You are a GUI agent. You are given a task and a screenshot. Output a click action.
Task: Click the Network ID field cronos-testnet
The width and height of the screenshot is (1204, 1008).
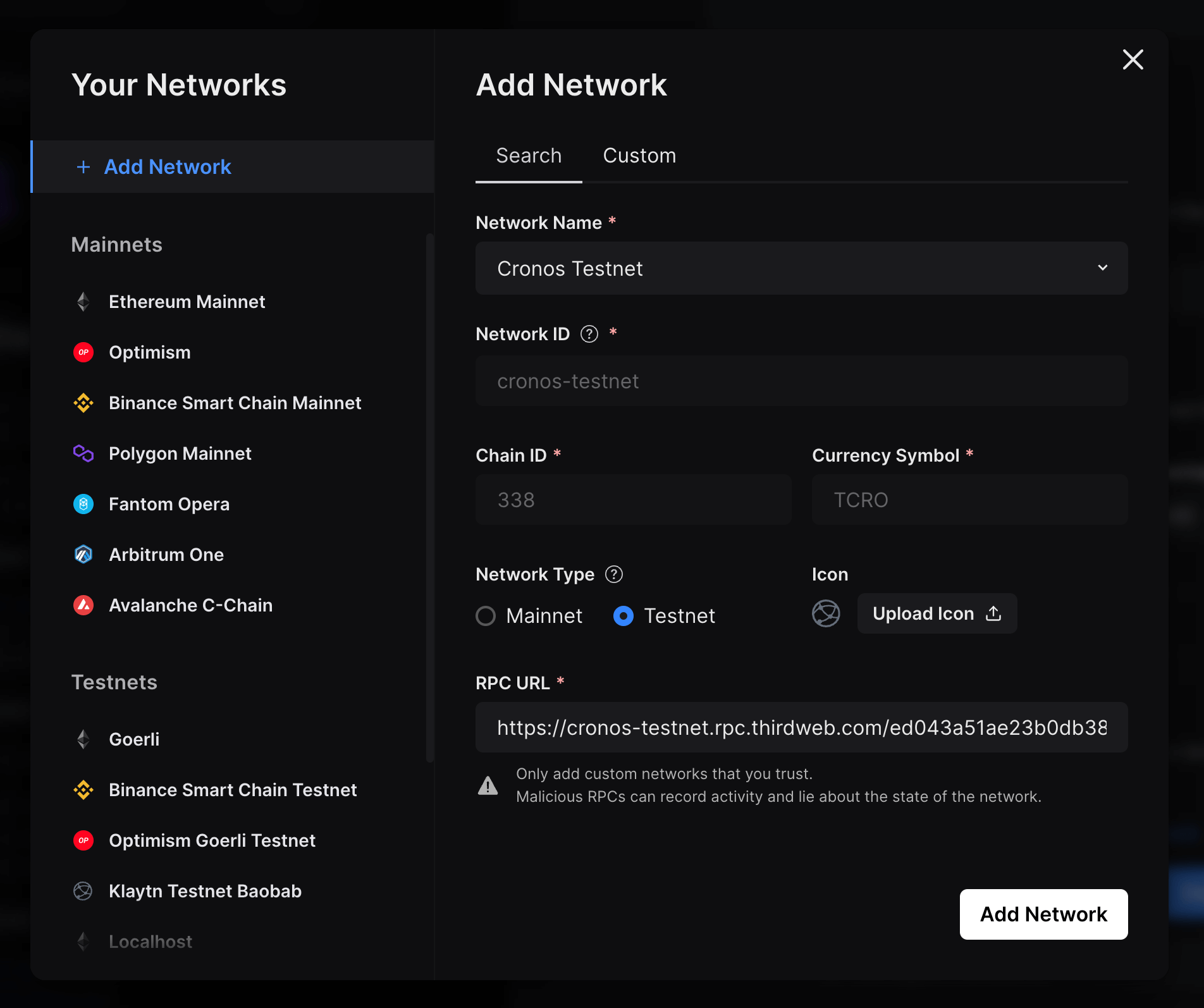point(802,381)
